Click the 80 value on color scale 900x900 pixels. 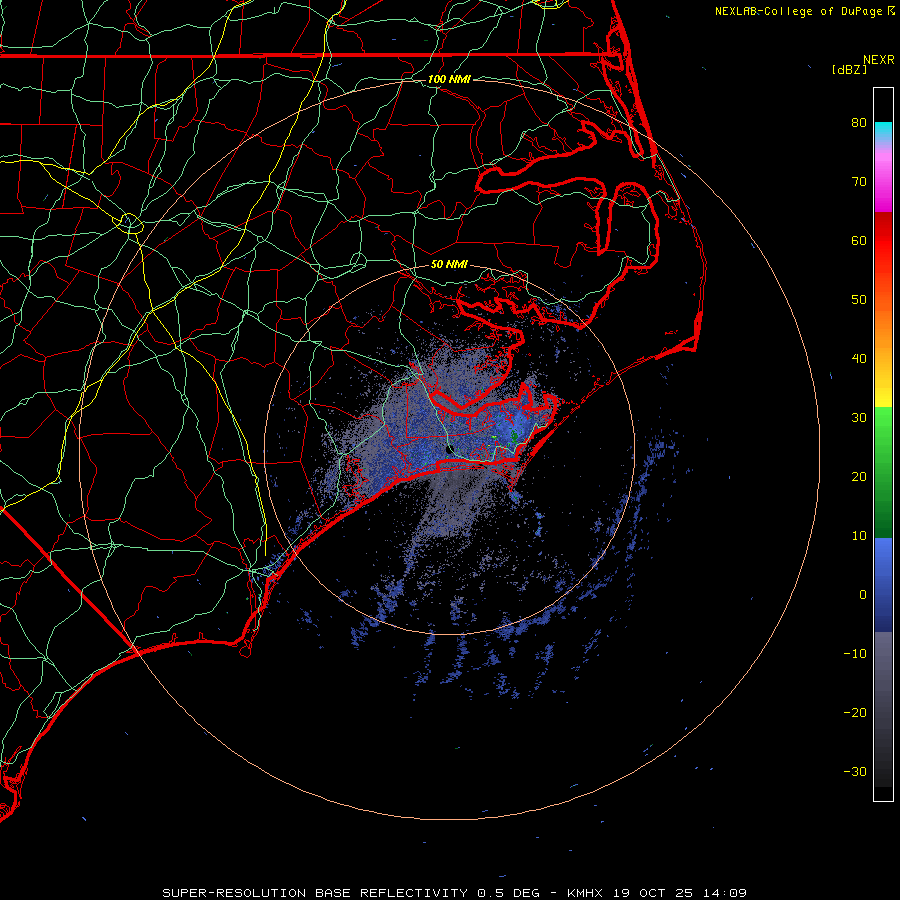click(859, 122)
